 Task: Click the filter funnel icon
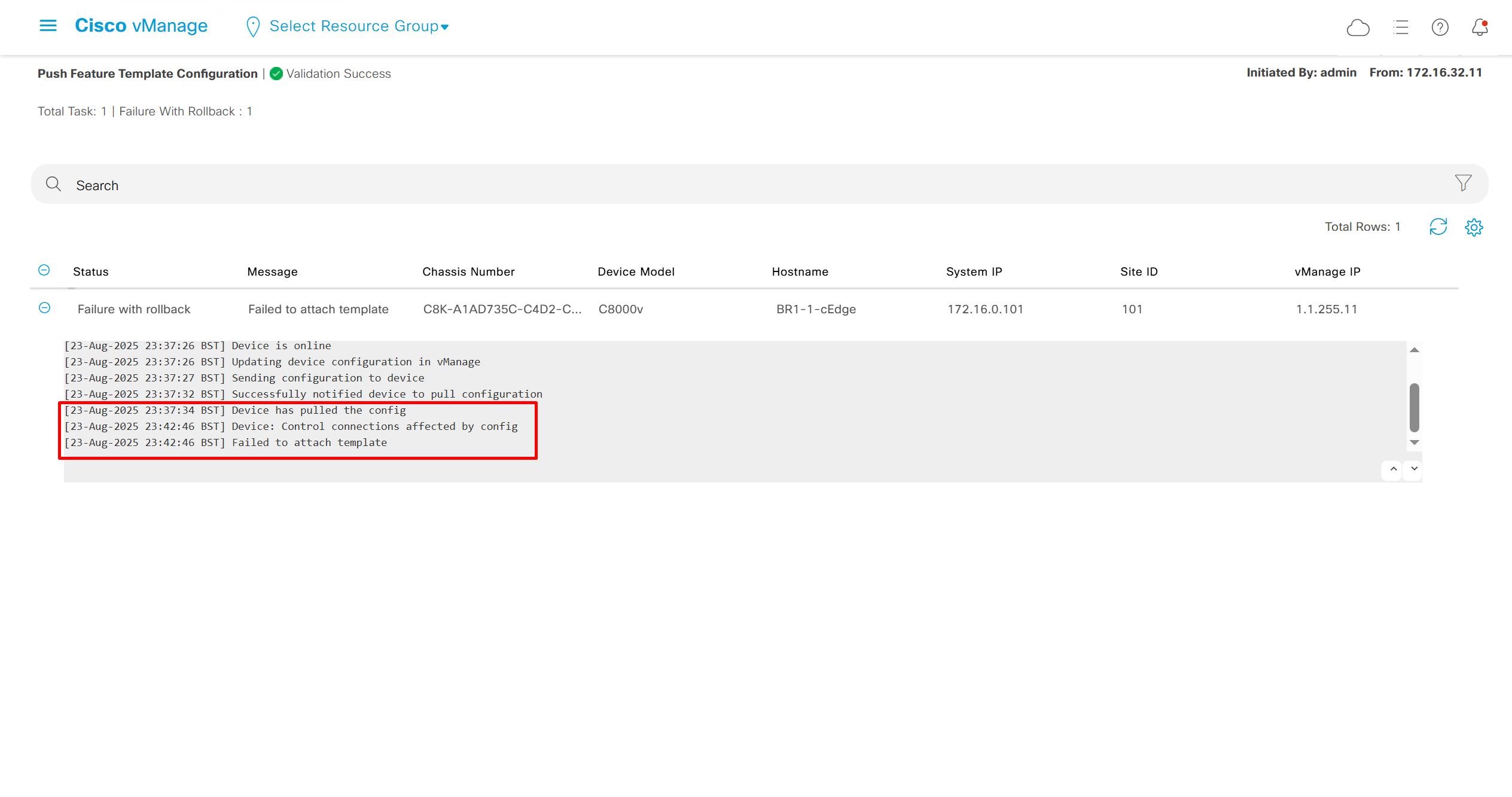1463,183
